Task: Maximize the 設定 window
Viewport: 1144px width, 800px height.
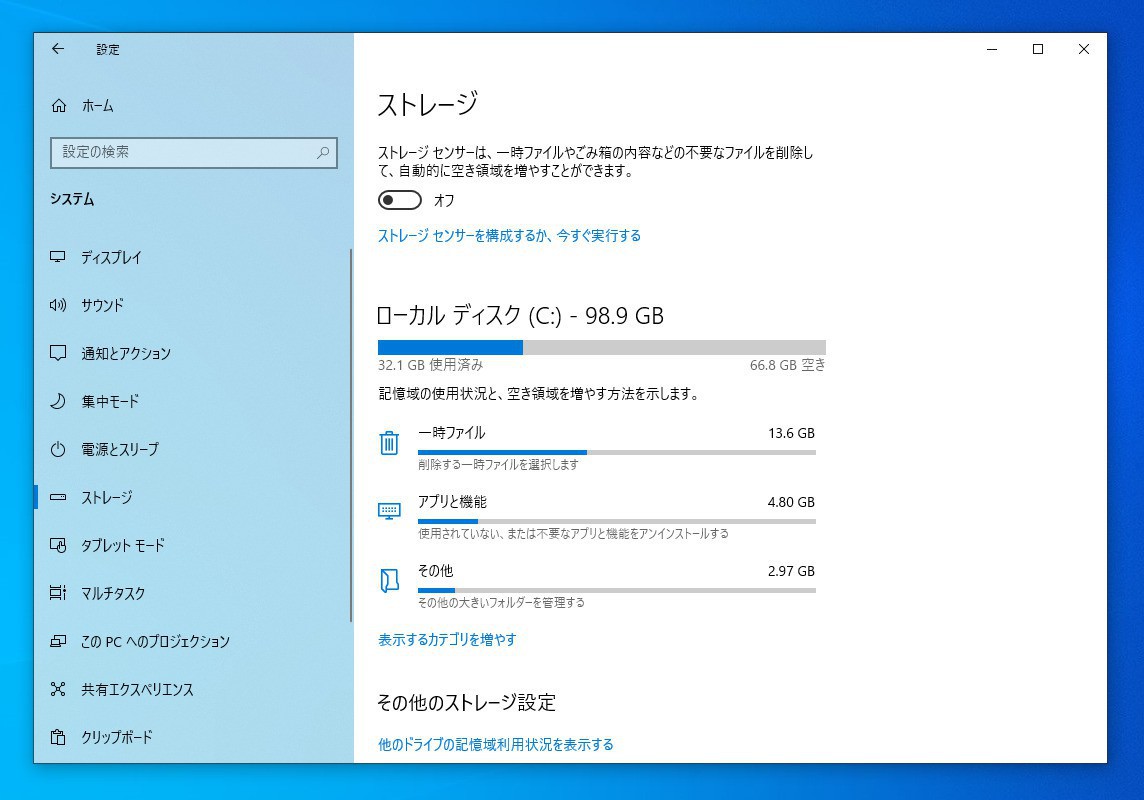Action: click(x=1037, y=49)
